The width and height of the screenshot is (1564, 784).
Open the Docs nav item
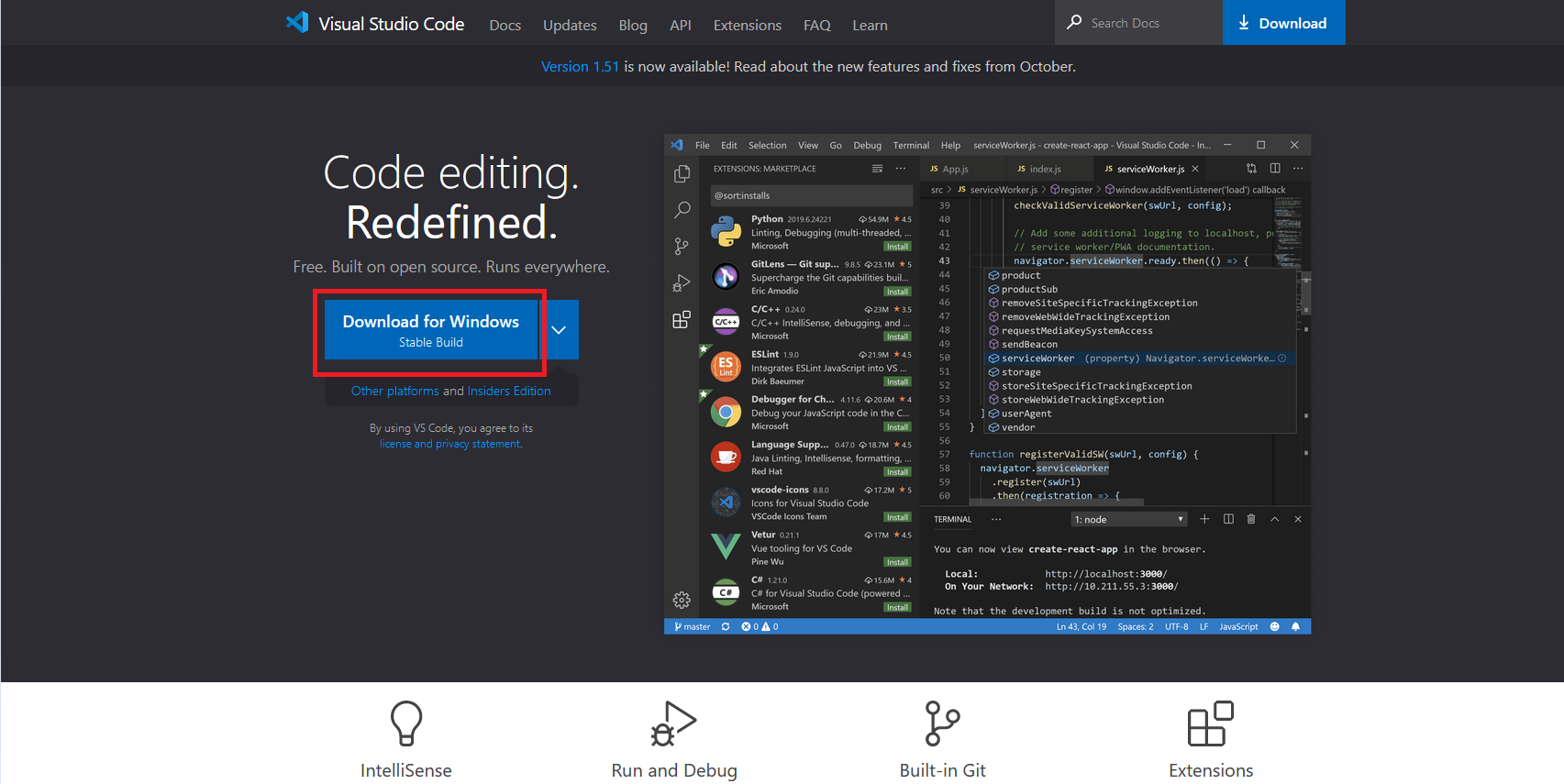pyautogui.click(x=505, y=25)
